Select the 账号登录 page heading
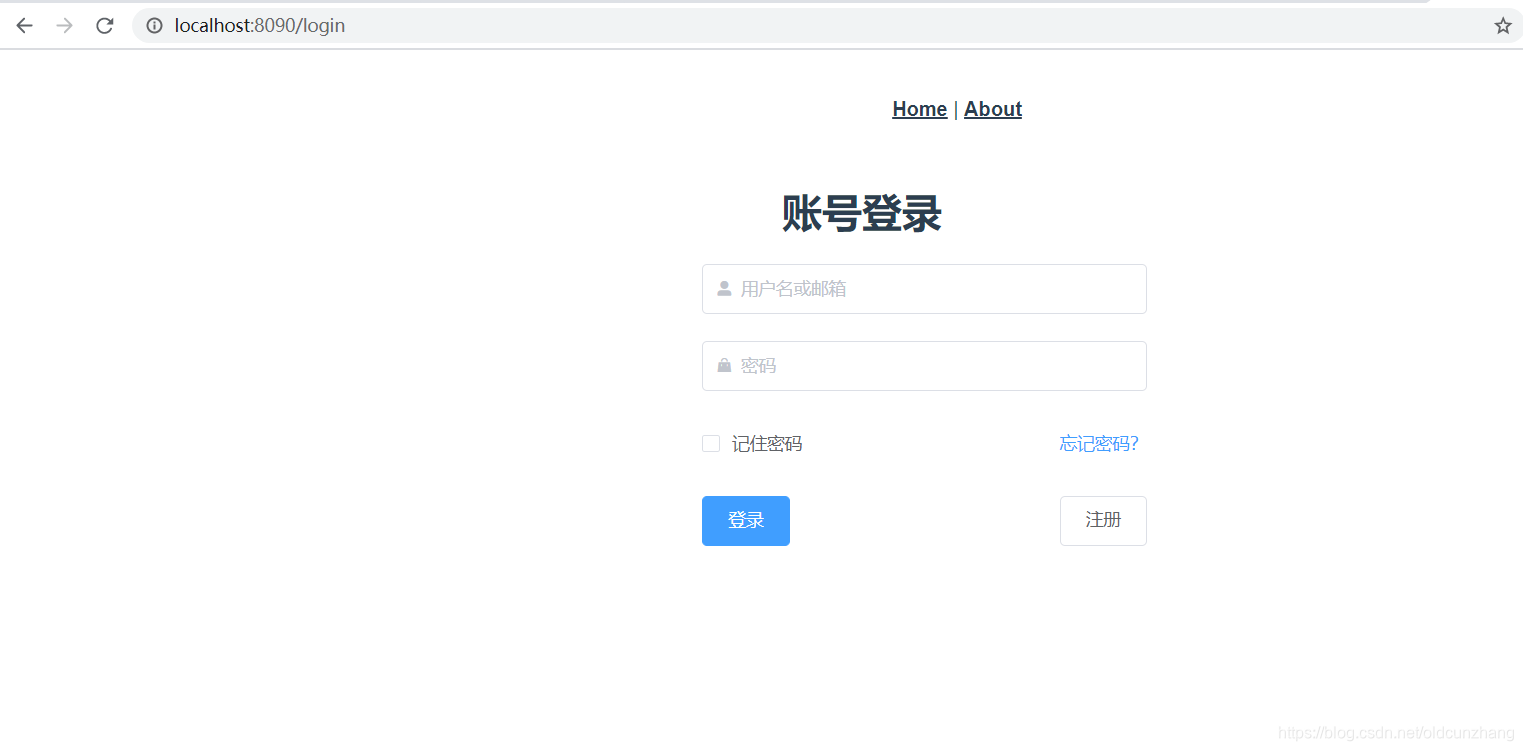This screenshot has width=1523, height=751. coord(859,214)
